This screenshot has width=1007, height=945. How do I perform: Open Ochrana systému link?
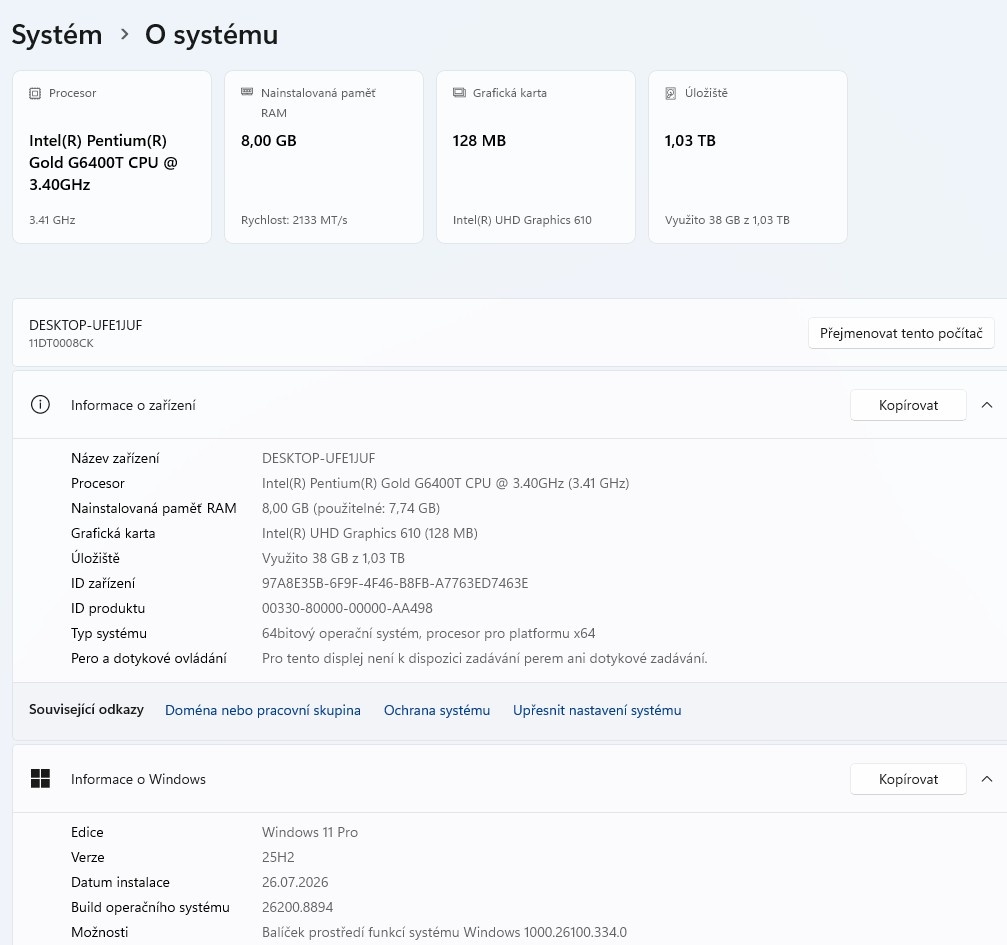tap(437, 710)
